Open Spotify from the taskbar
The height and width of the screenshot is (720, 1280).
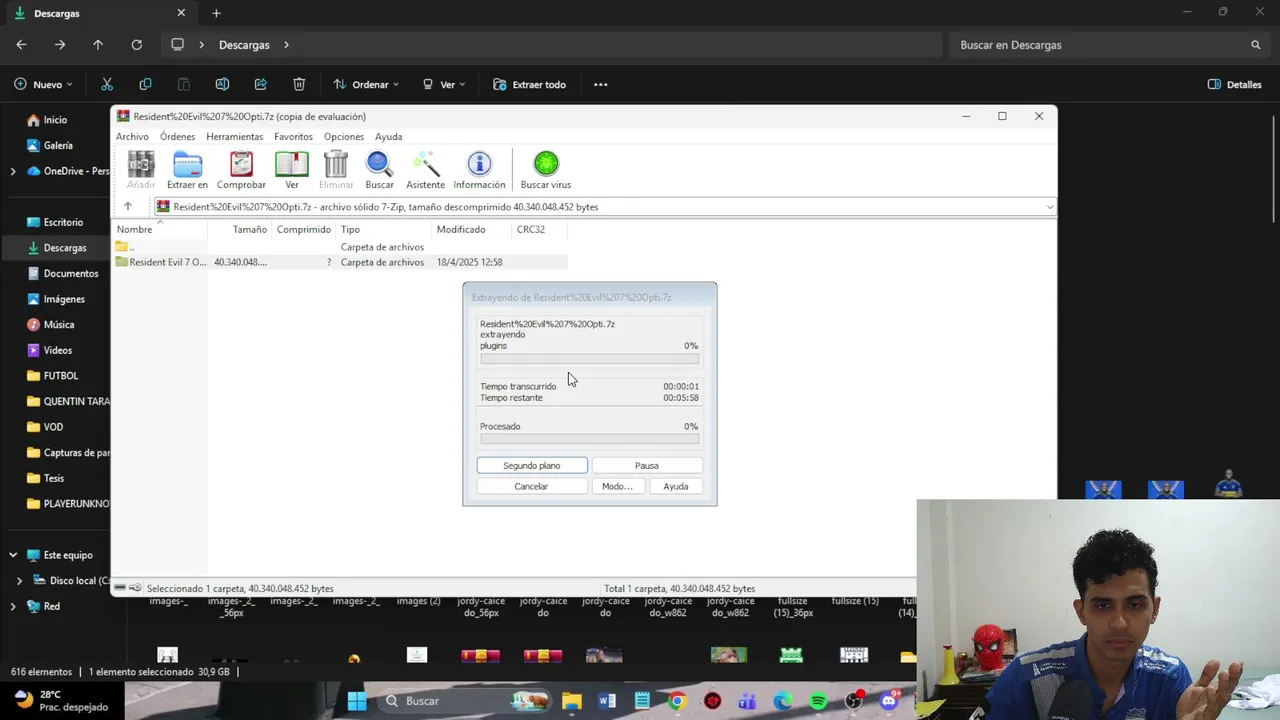[x=818, y=701]
